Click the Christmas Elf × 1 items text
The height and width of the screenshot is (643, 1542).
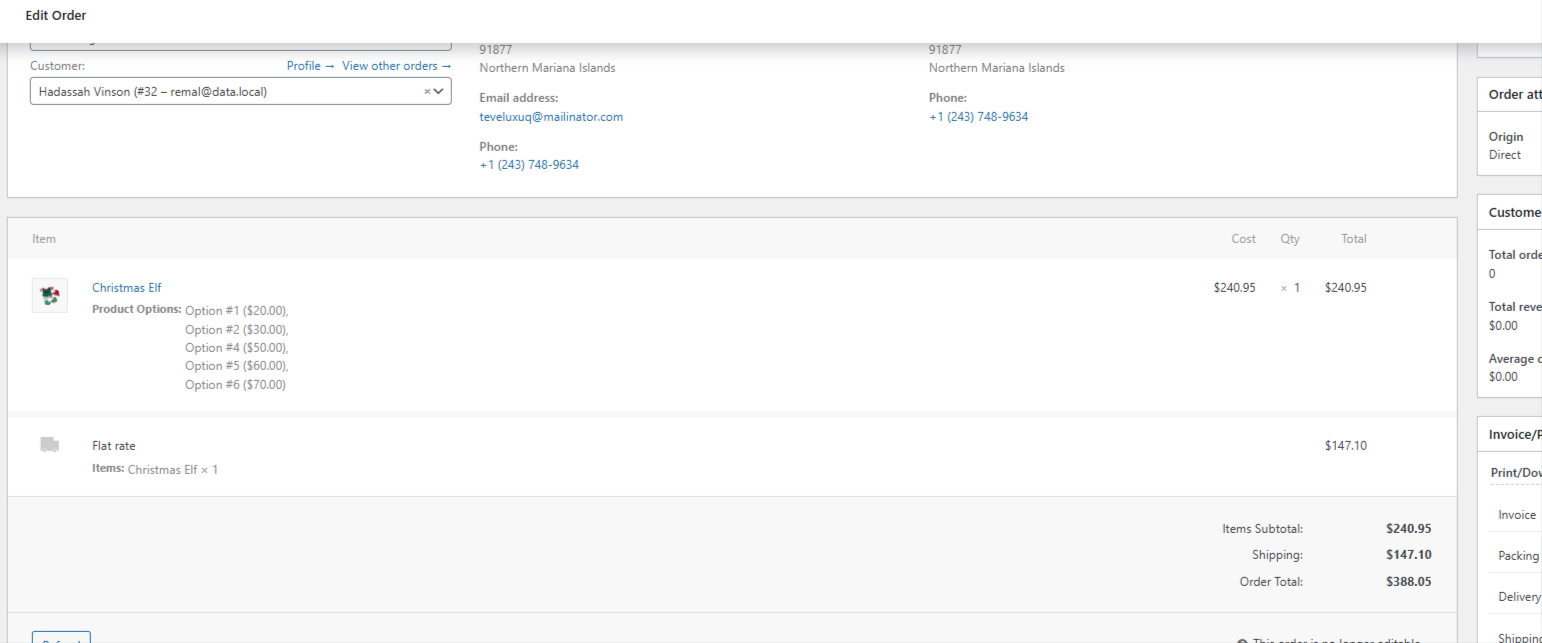coord(173,469)
